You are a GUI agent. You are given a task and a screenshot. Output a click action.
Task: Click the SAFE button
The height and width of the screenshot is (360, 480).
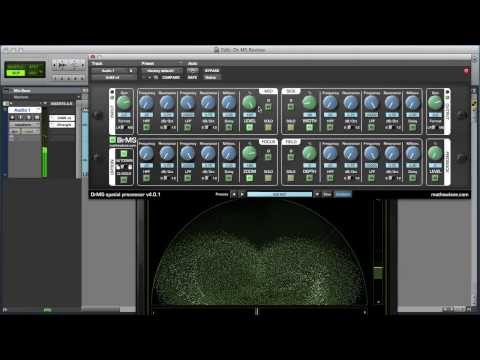192,77
